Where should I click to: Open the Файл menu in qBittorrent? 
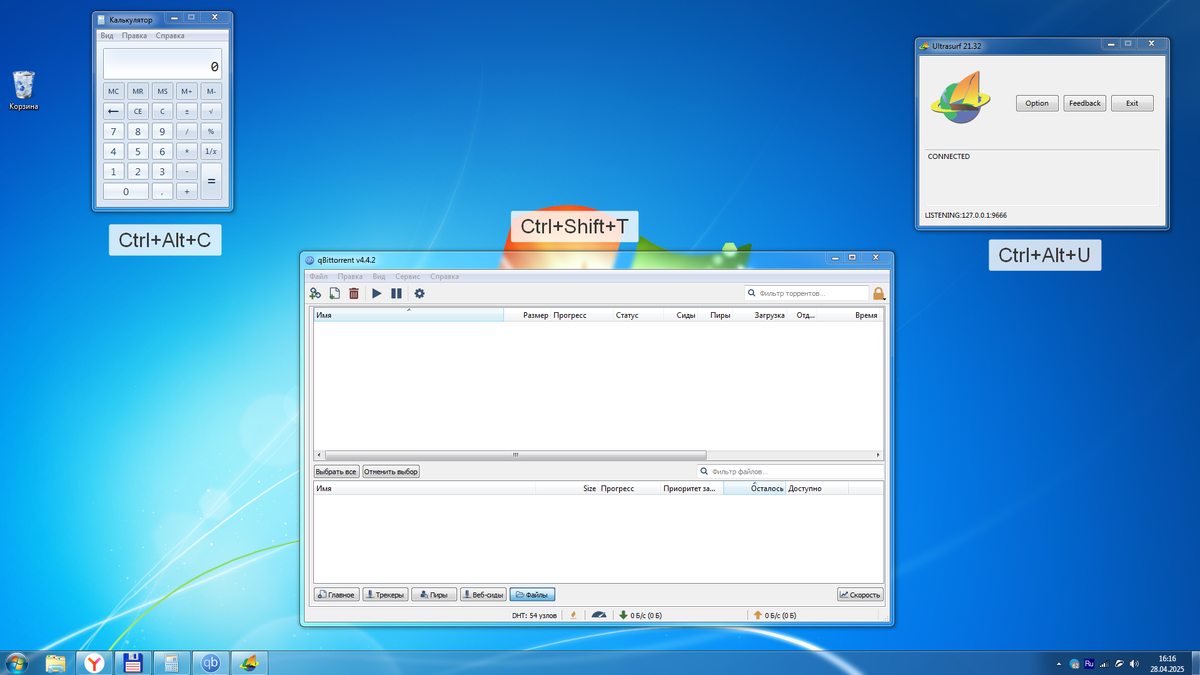(318, 276)
